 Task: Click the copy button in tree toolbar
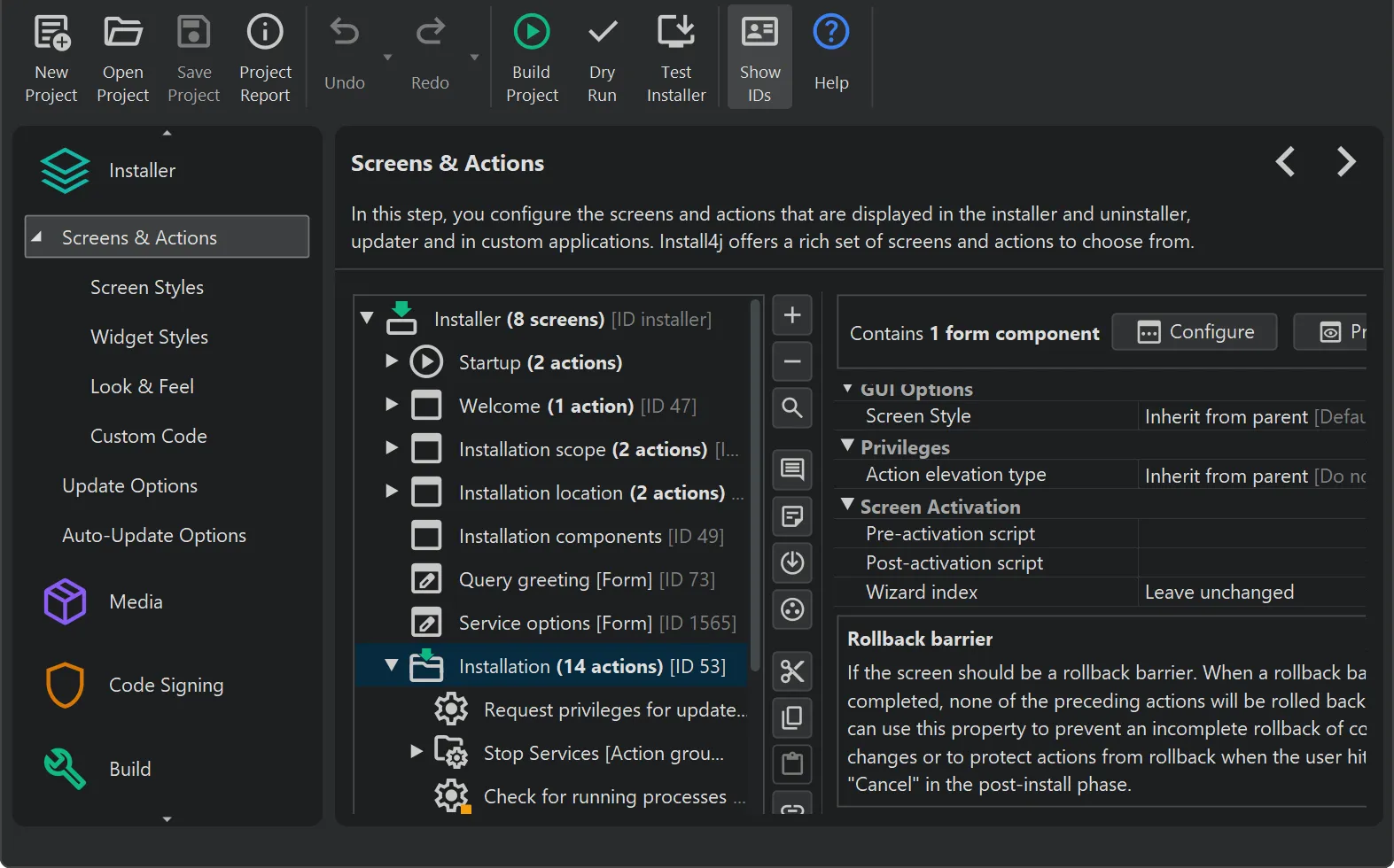coord(792,717)
